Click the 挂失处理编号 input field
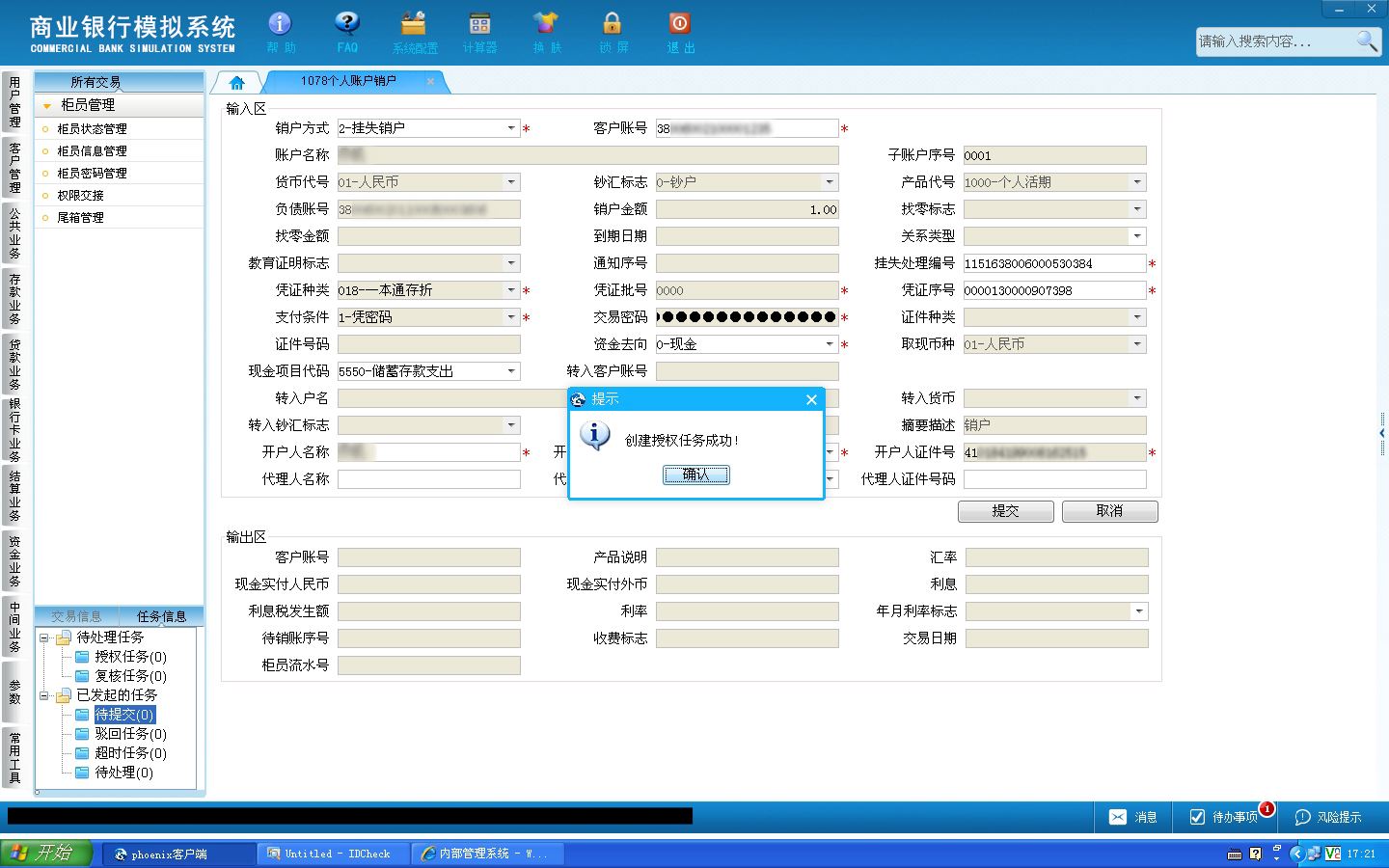Viewport: 1389px width, 868px height. pos(1054,263)
